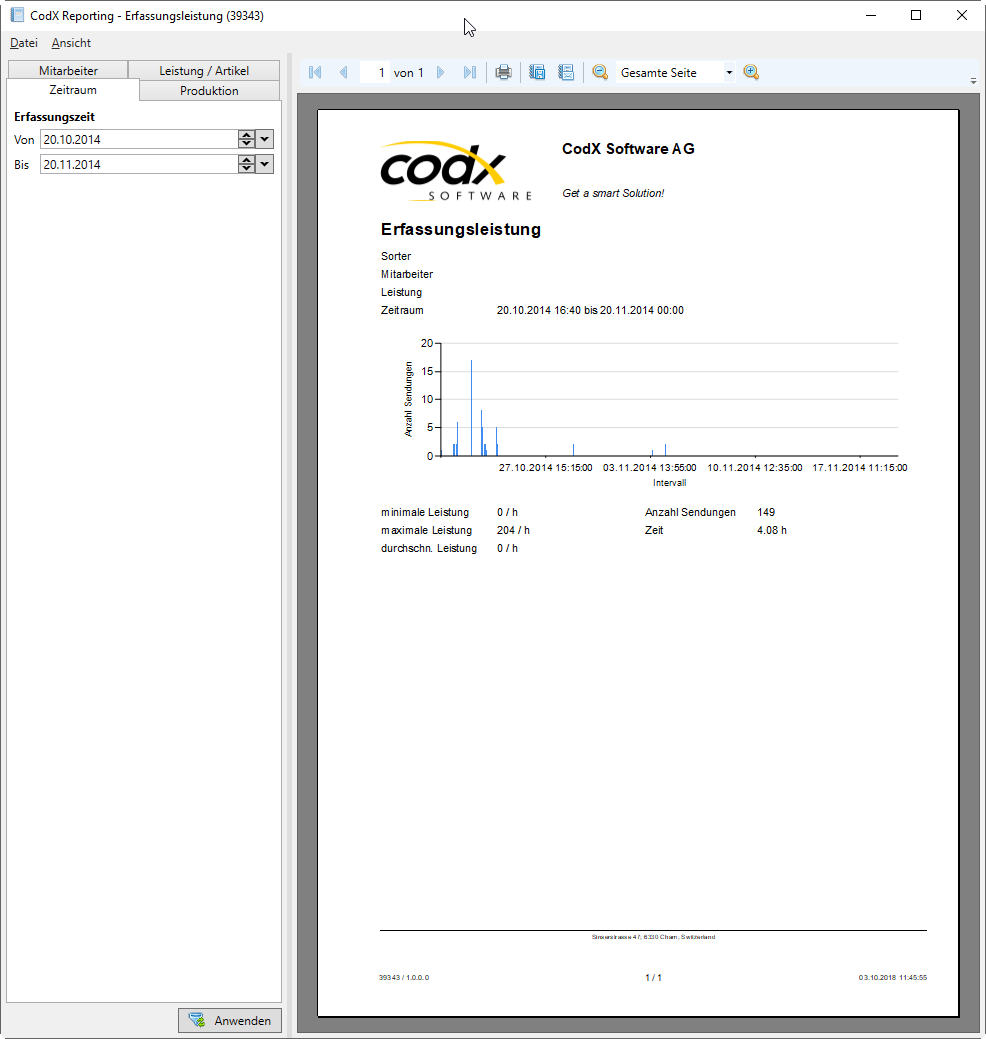The width and height of the screenshot is (986, 1039).
Task: Jump to the last page
Action: point(470,72)
